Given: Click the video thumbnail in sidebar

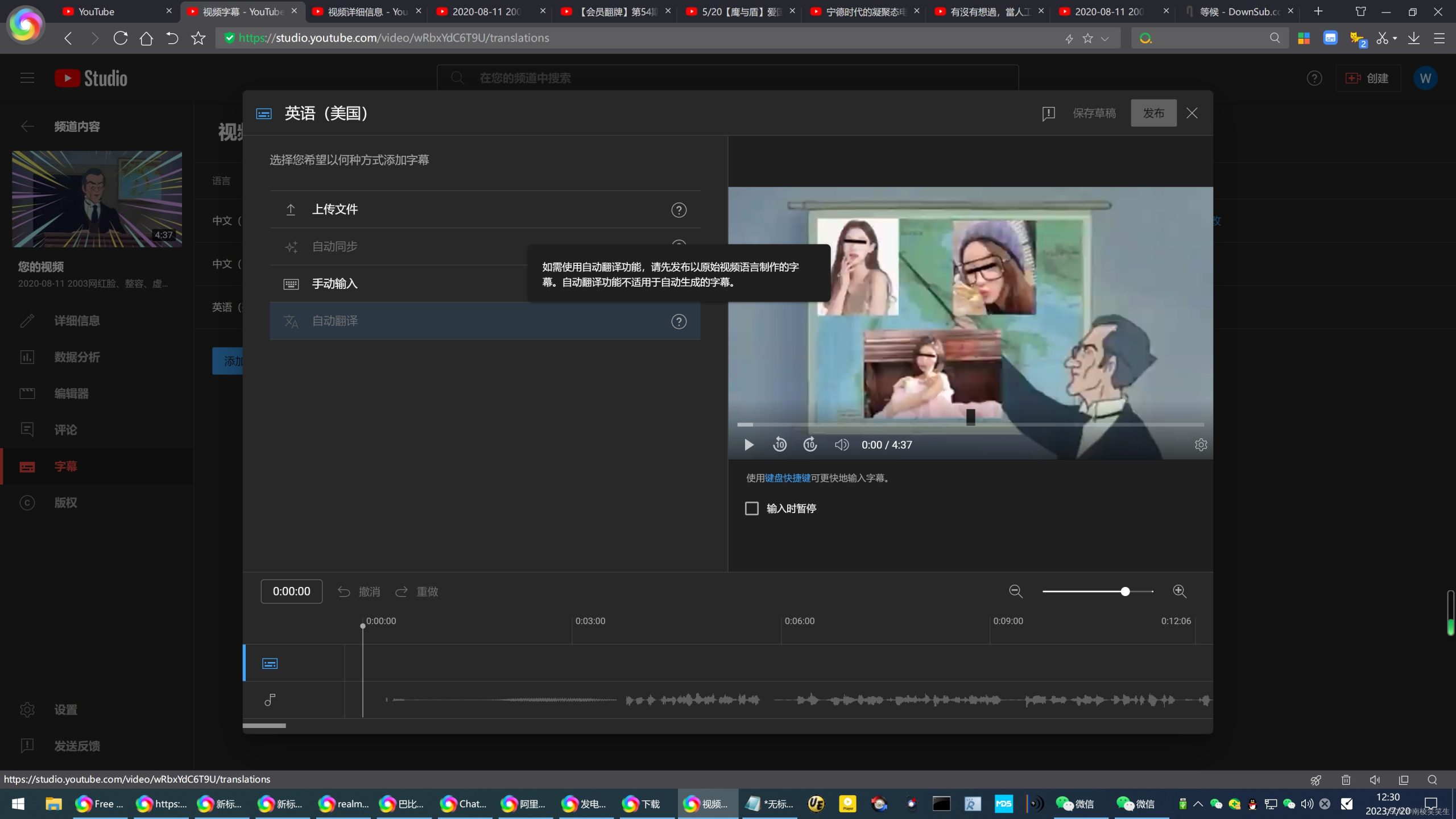Looking at the screenshot, I should coord(97,199).
